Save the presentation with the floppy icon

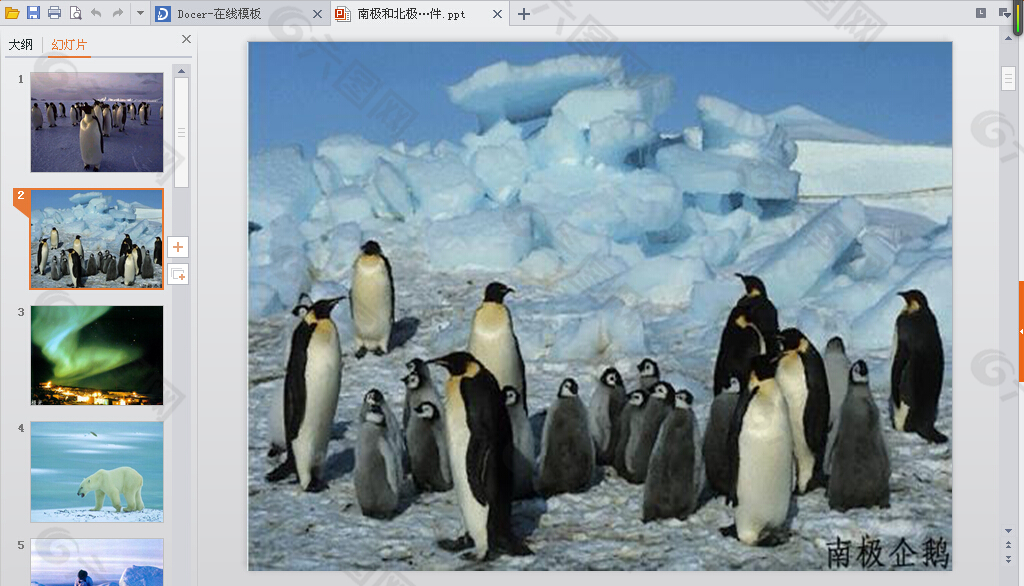(x=33, y=13)
